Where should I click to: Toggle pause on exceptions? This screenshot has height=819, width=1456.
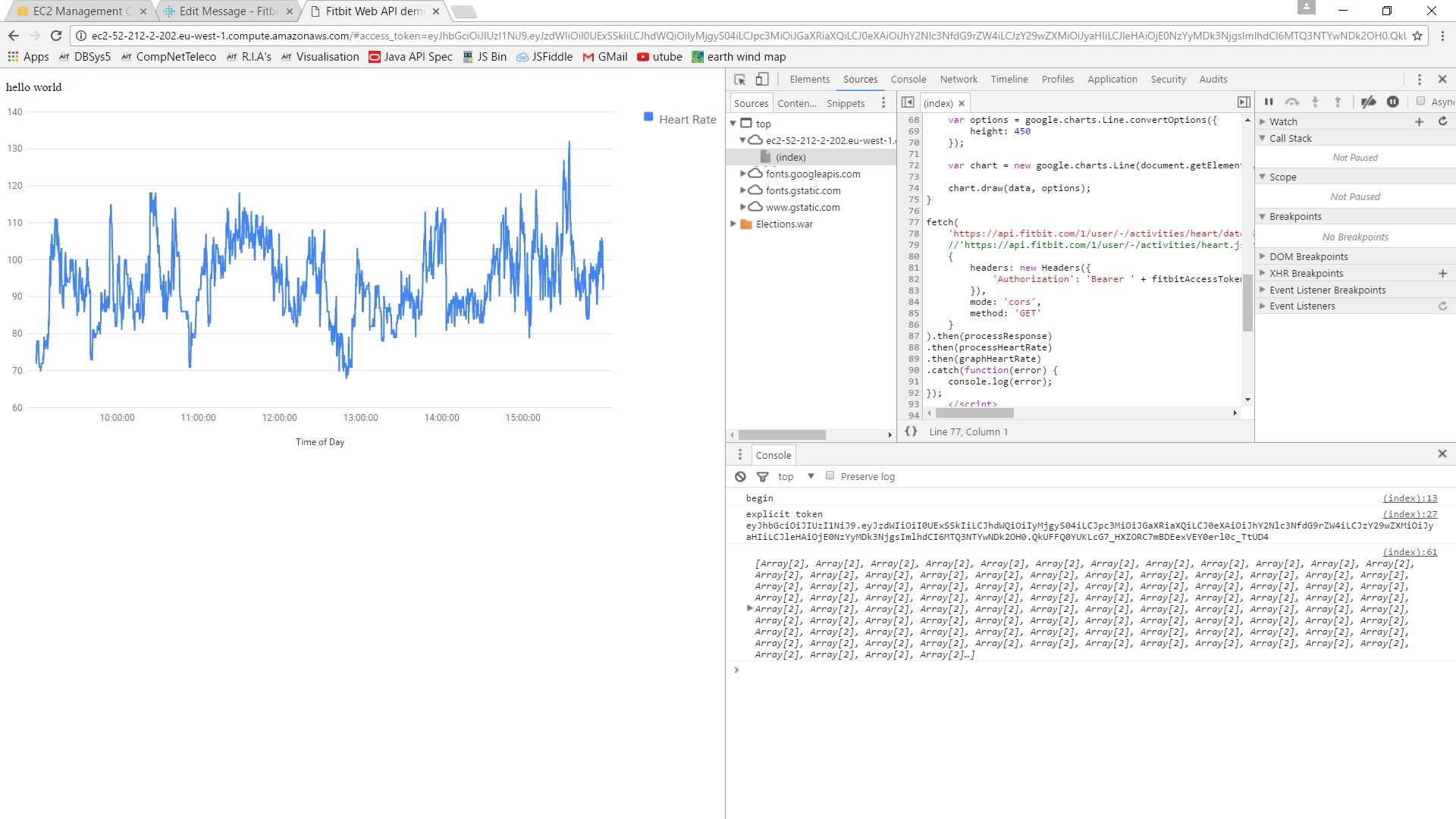pos(1393,102)
